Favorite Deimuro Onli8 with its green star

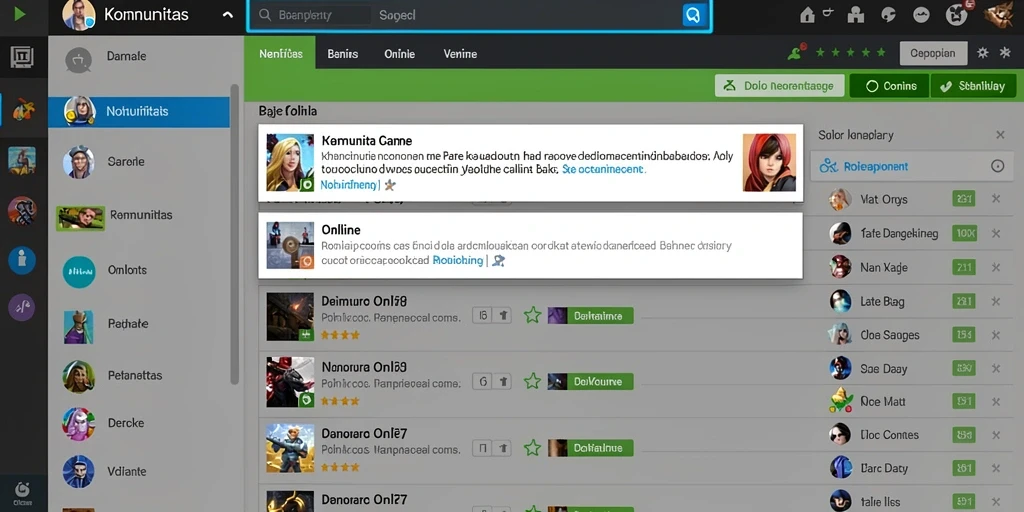click(533, 315)
